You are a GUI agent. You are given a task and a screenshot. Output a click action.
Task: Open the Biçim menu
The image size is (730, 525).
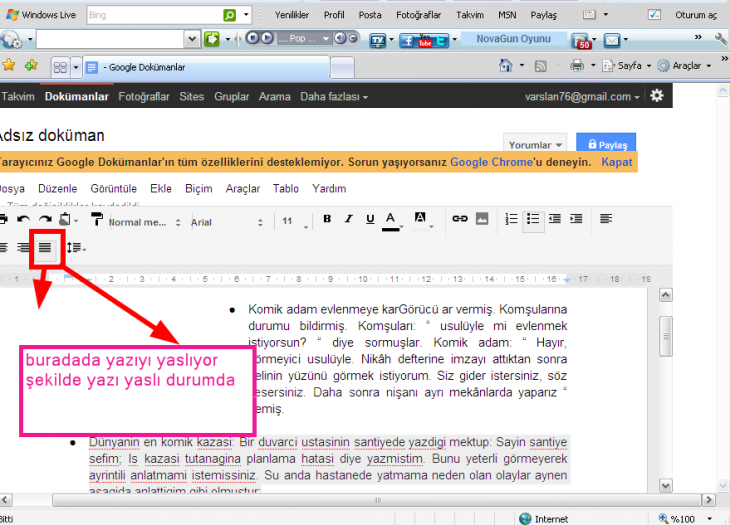click(199, 189)
